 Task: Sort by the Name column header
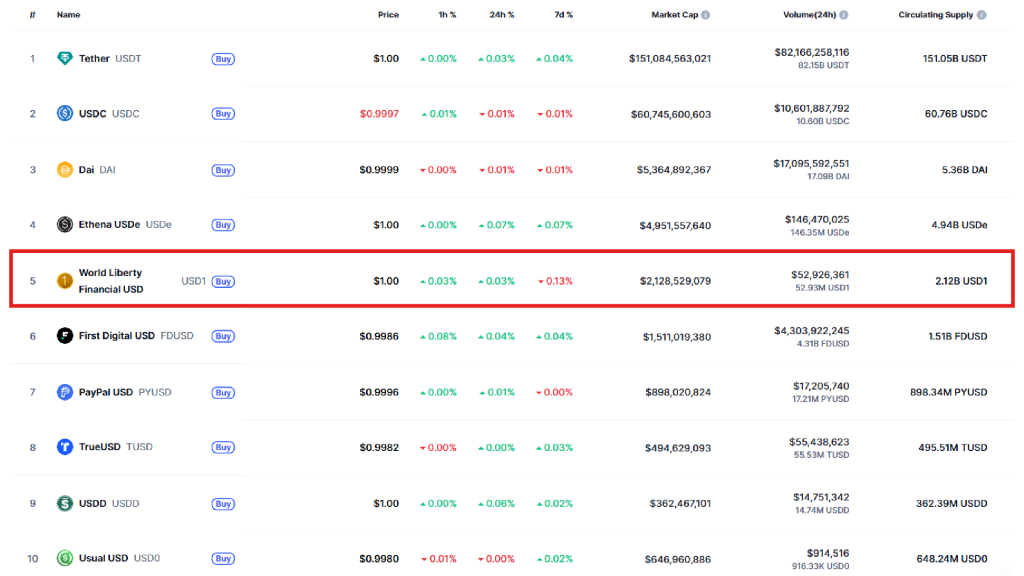pyautogui.click(x=69, y=14)
